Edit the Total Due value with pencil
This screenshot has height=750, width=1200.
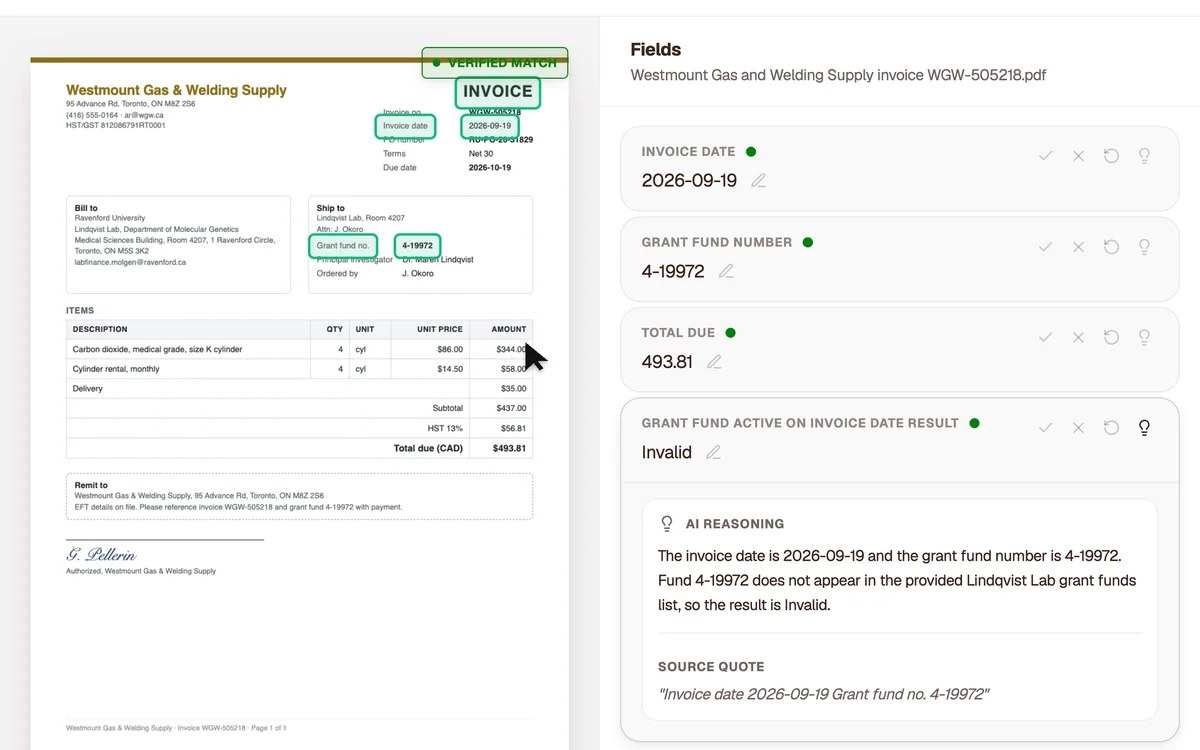click(714, 362)
